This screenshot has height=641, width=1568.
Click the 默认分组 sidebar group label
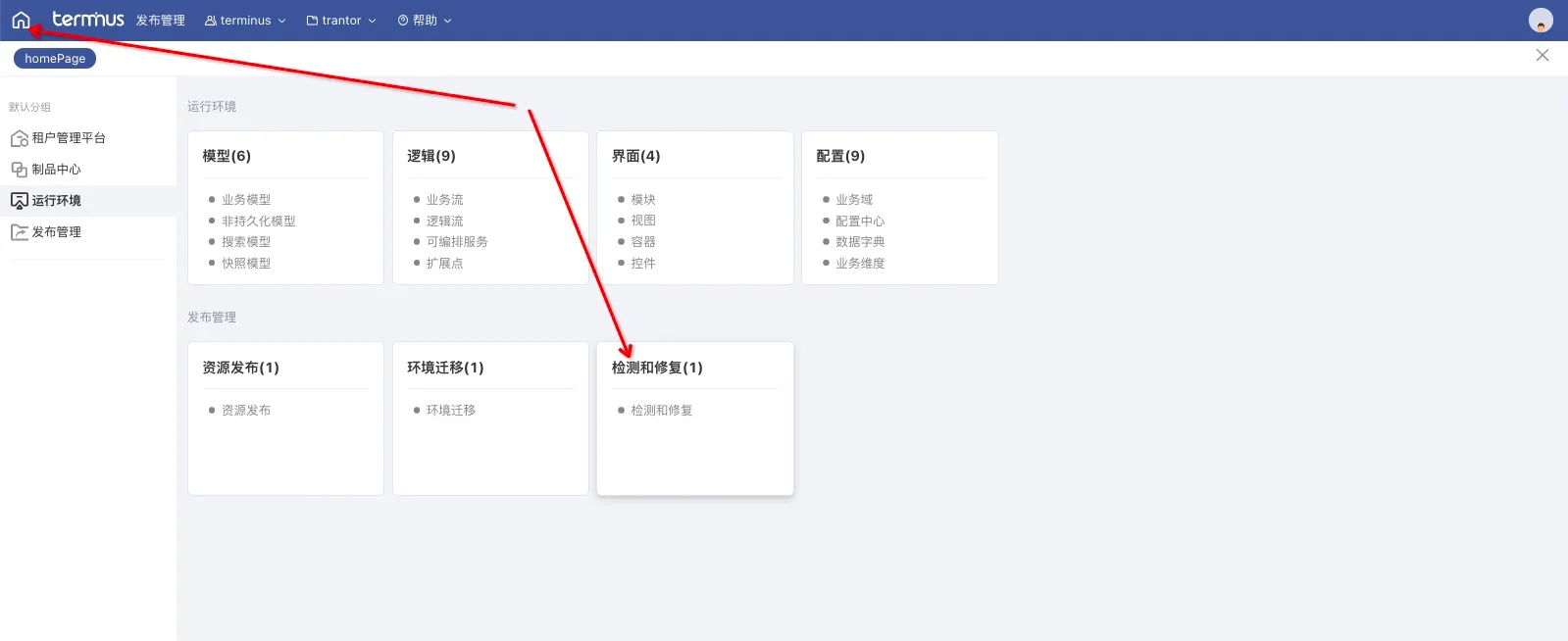tap(29, 108)
